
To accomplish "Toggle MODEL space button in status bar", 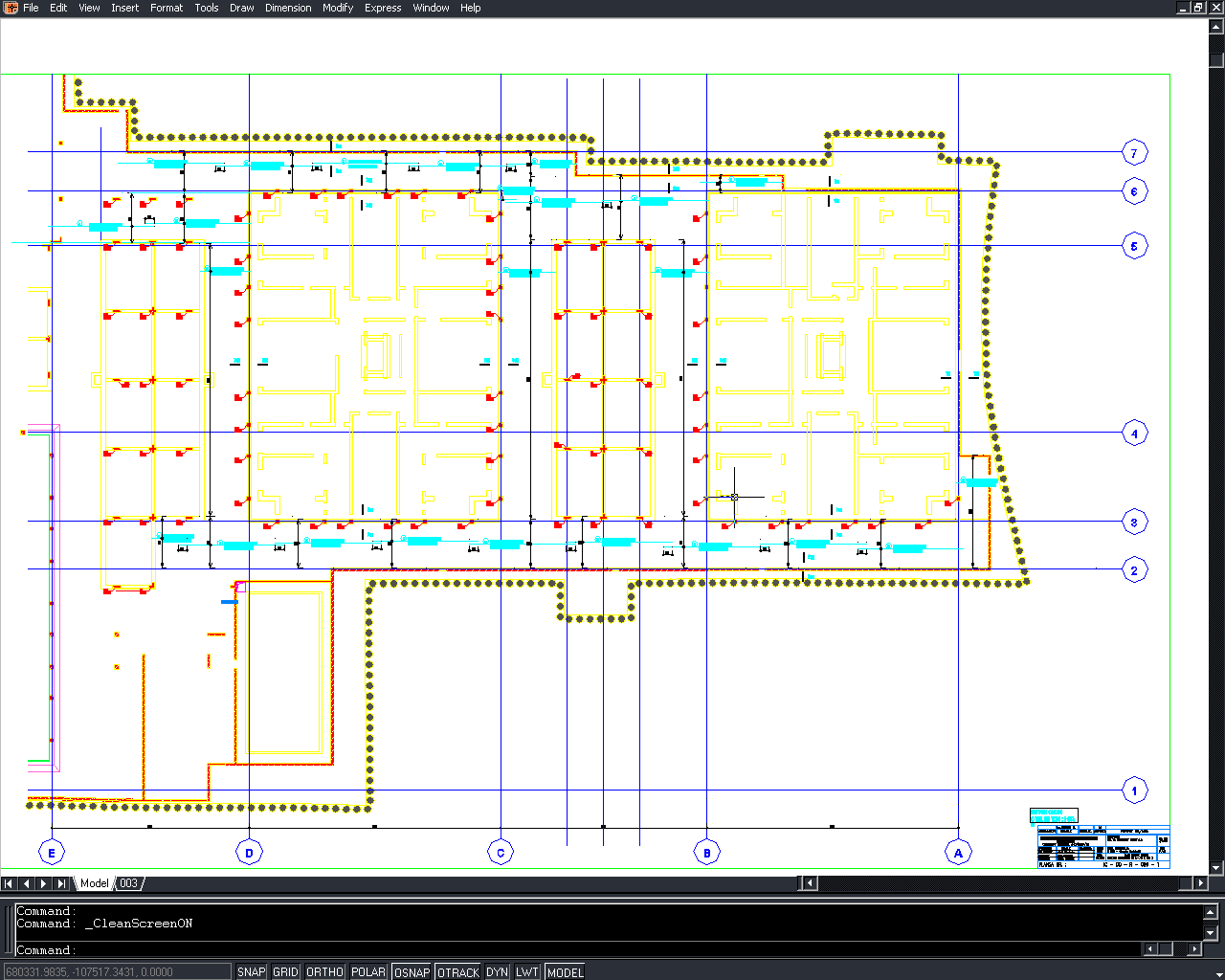I will [565, 971].
